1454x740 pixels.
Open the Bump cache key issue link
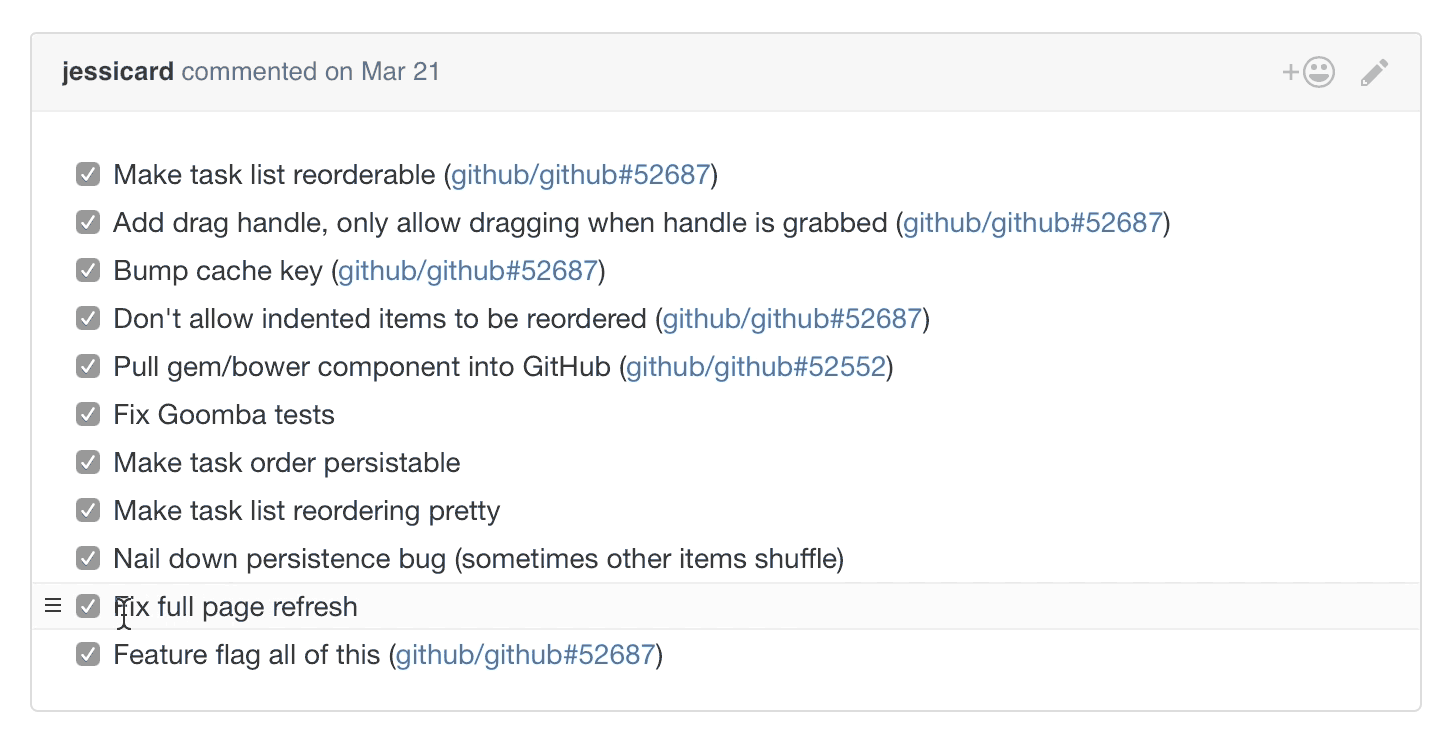click(x=466, y=270)
